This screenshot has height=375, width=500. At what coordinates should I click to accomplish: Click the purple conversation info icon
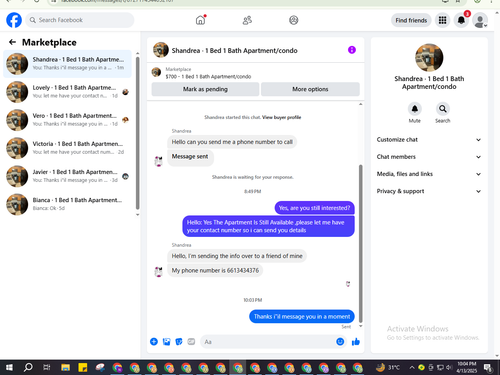point(352,50)
